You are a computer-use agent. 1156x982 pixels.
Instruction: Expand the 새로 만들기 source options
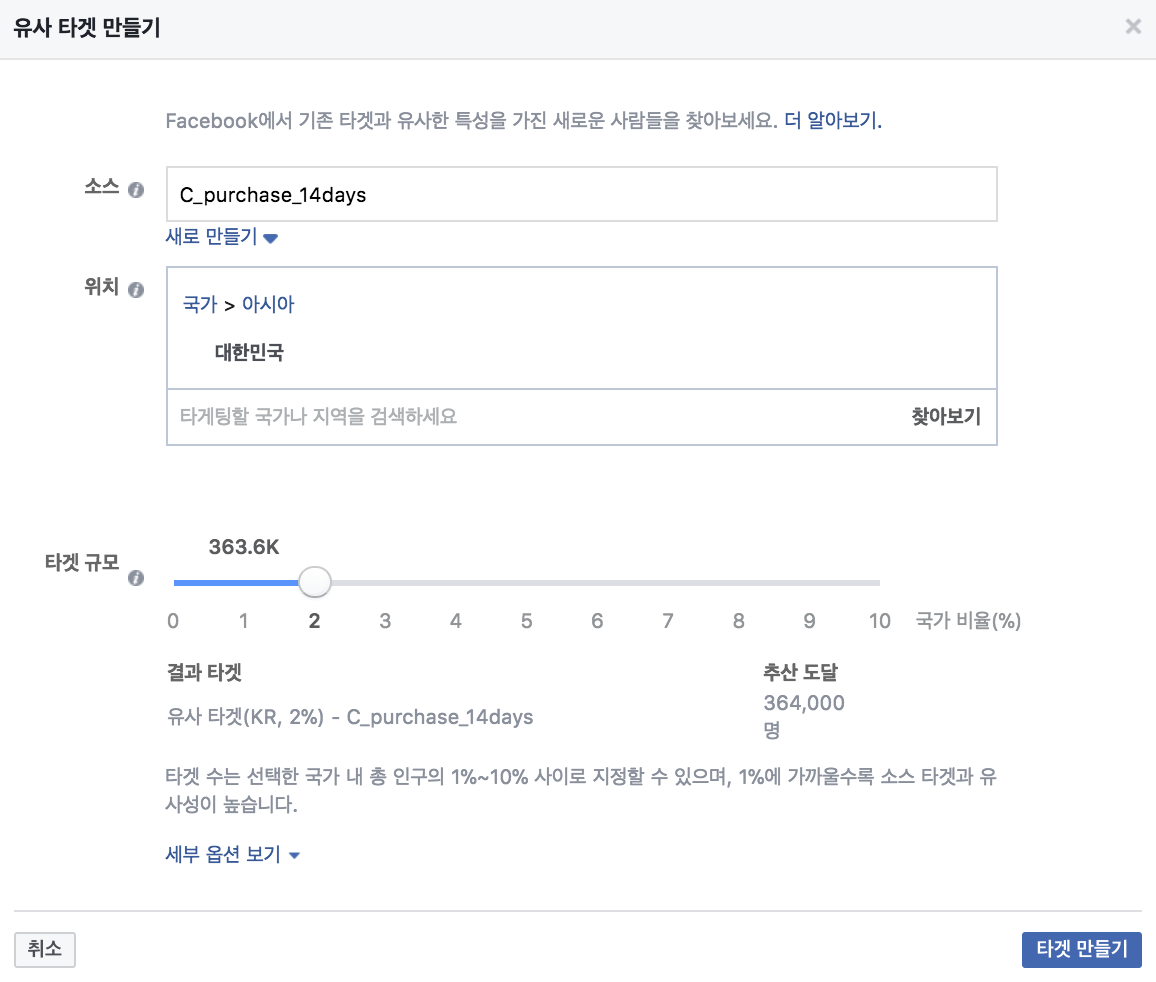pos(210,237)
